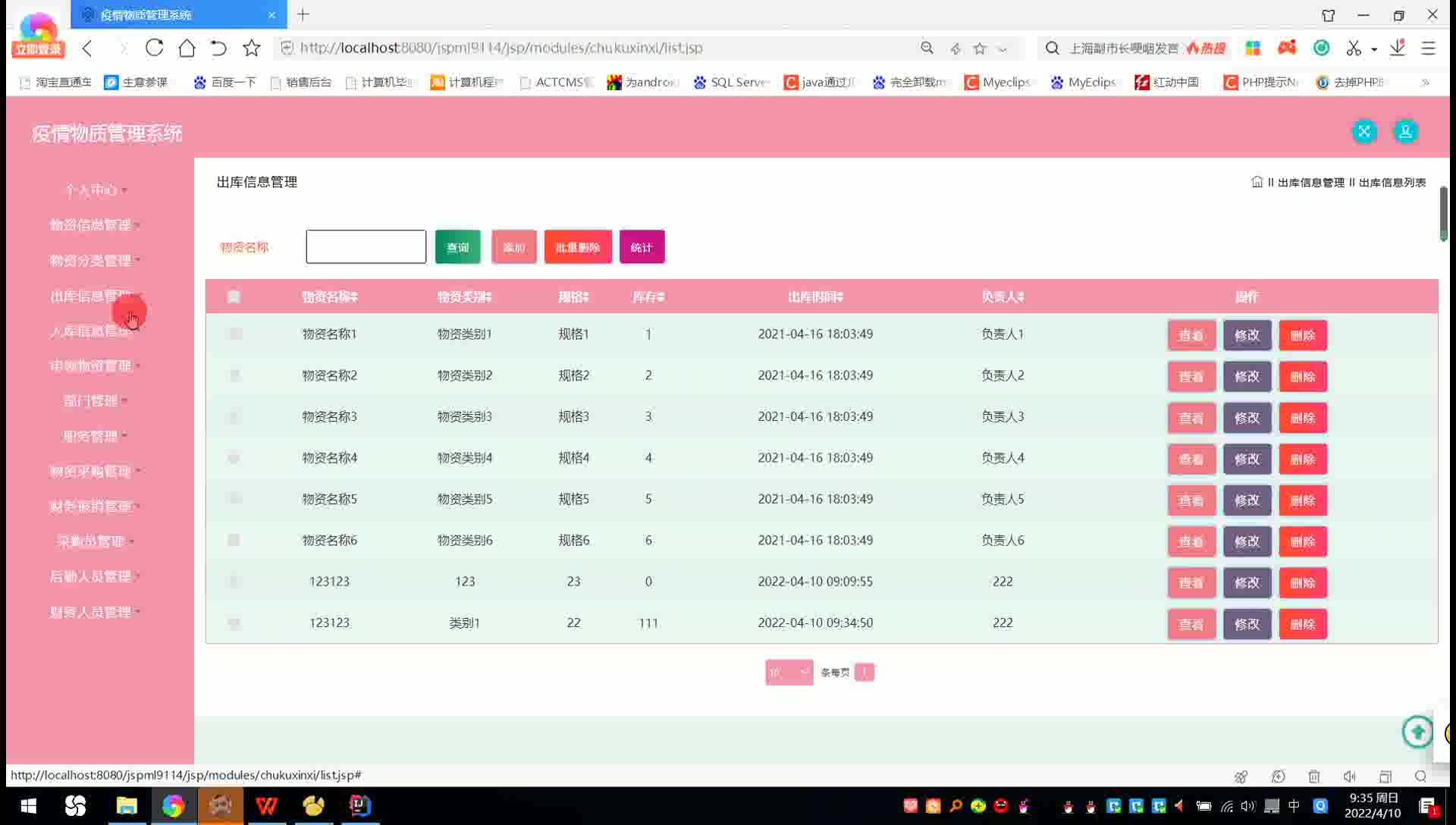Open 部门管理 sidebar menu
This screenshot has width=1456, height=825.
(x=95, y=400)
